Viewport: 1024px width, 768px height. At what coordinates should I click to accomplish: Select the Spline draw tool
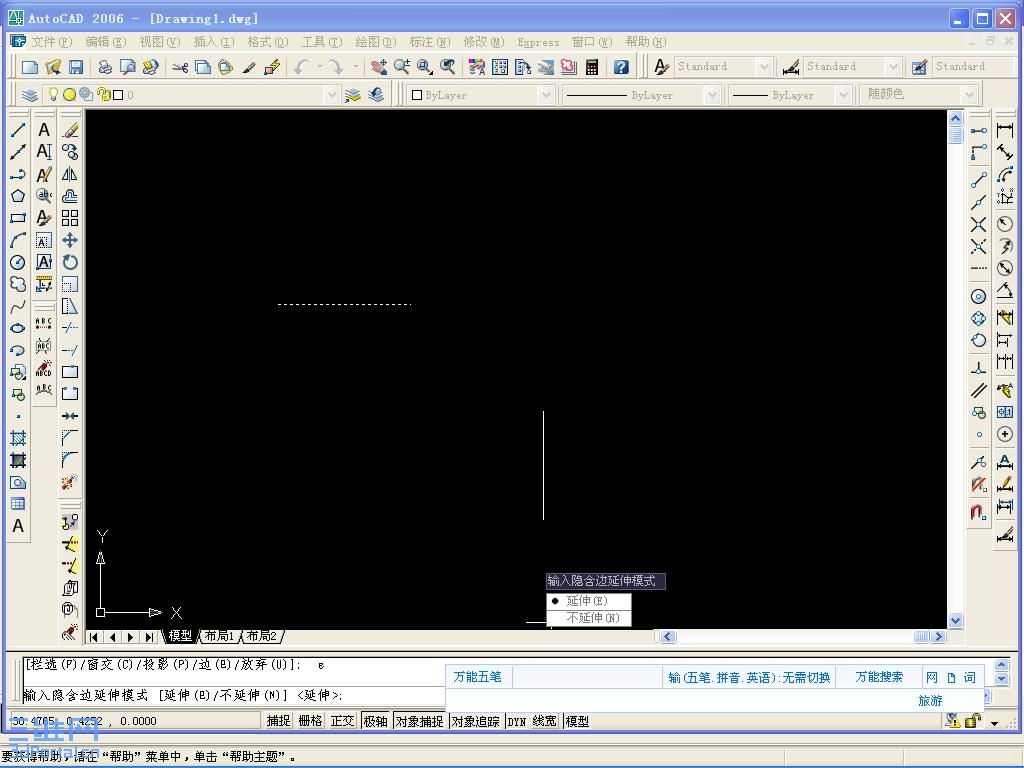click(x=18, y=306)
